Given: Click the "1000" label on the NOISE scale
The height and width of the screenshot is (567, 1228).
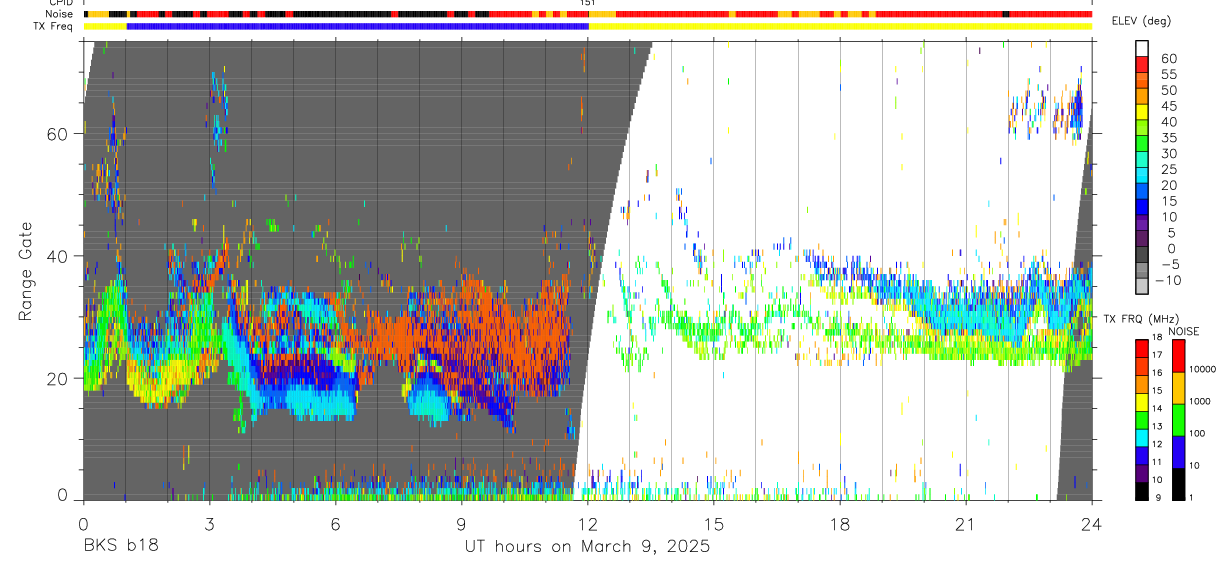Looking at the screenshot, I should (1200, 401).
